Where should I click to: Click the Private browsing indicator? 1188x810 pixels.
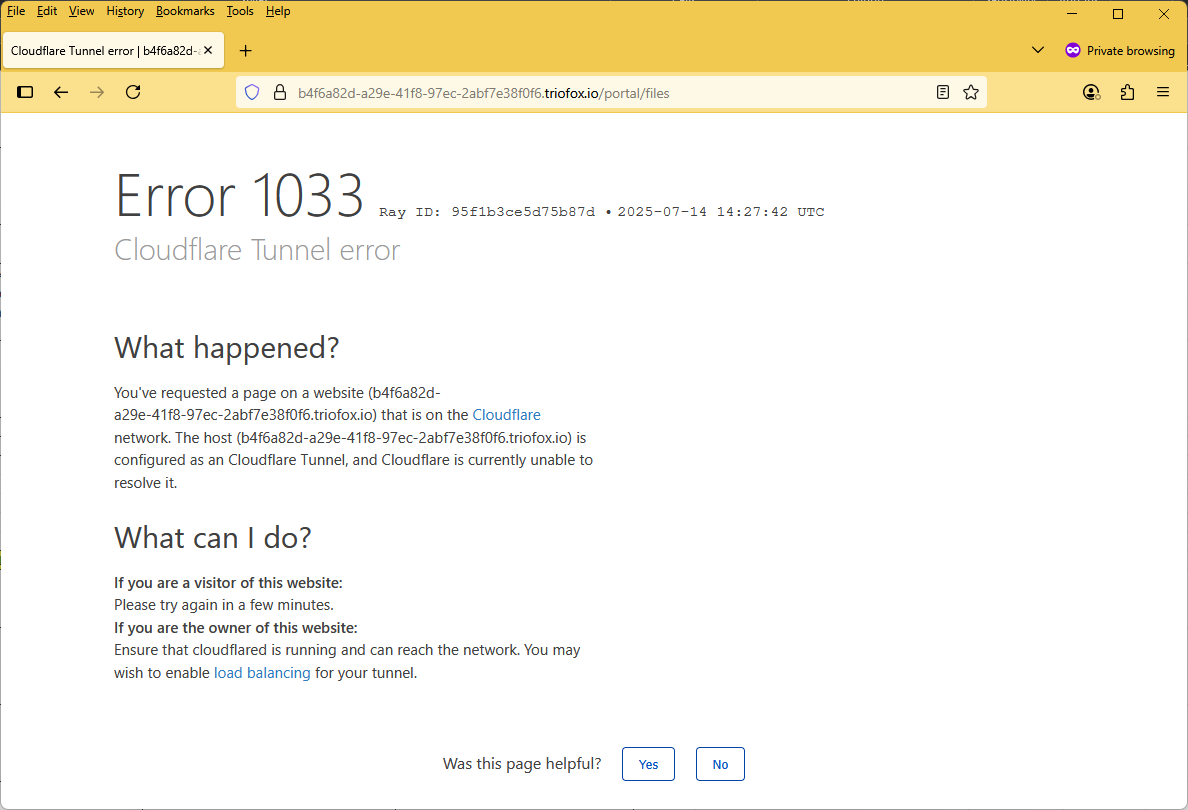(x=1120, y=51)
